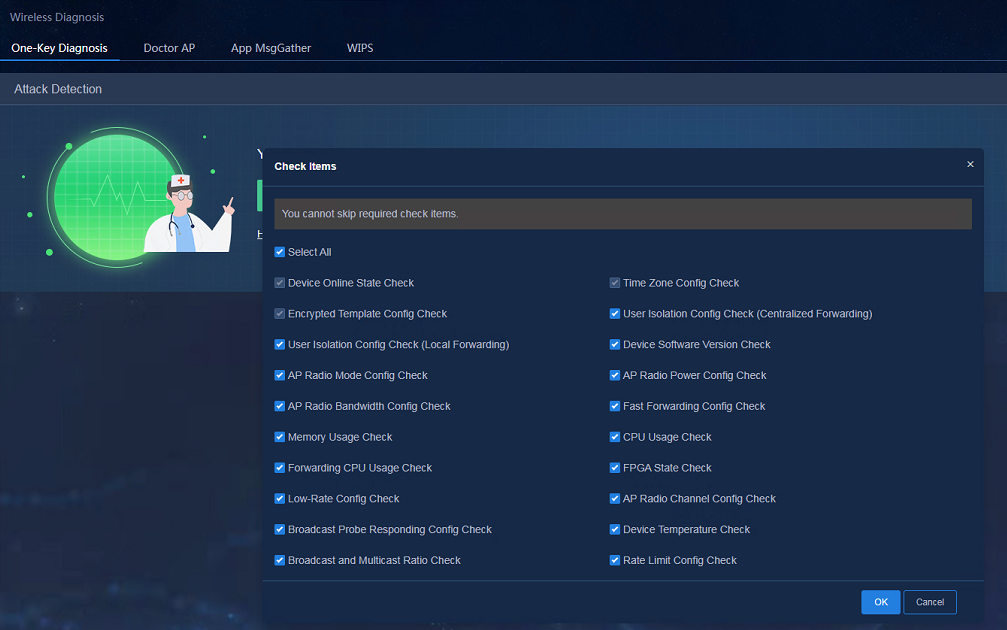
Task: Click the Wireless Diagnosis title text
Action: point(57,17)
